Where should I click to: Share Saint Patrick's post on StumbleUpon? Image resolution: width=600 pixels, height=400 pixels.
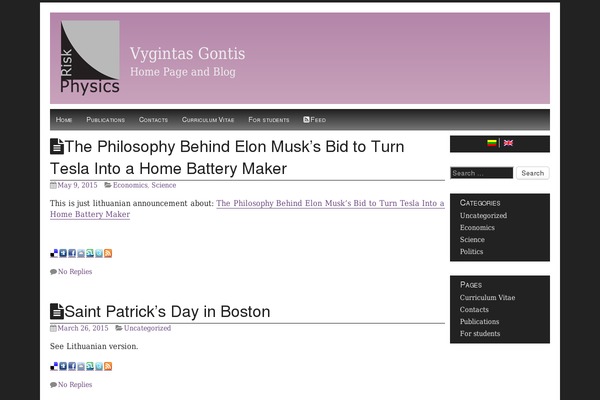click(90, 366)
